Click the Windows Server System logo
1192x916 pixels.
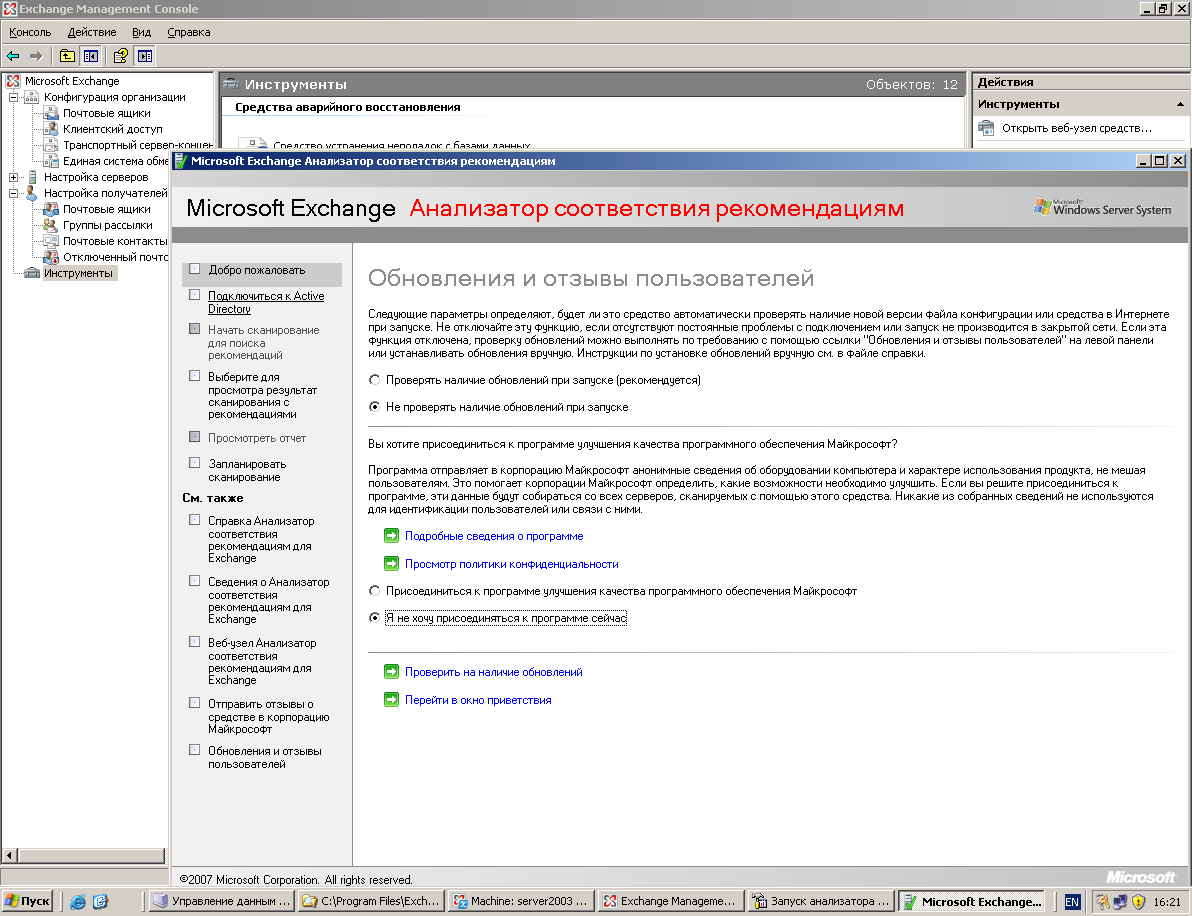(x=1102, y=208)
